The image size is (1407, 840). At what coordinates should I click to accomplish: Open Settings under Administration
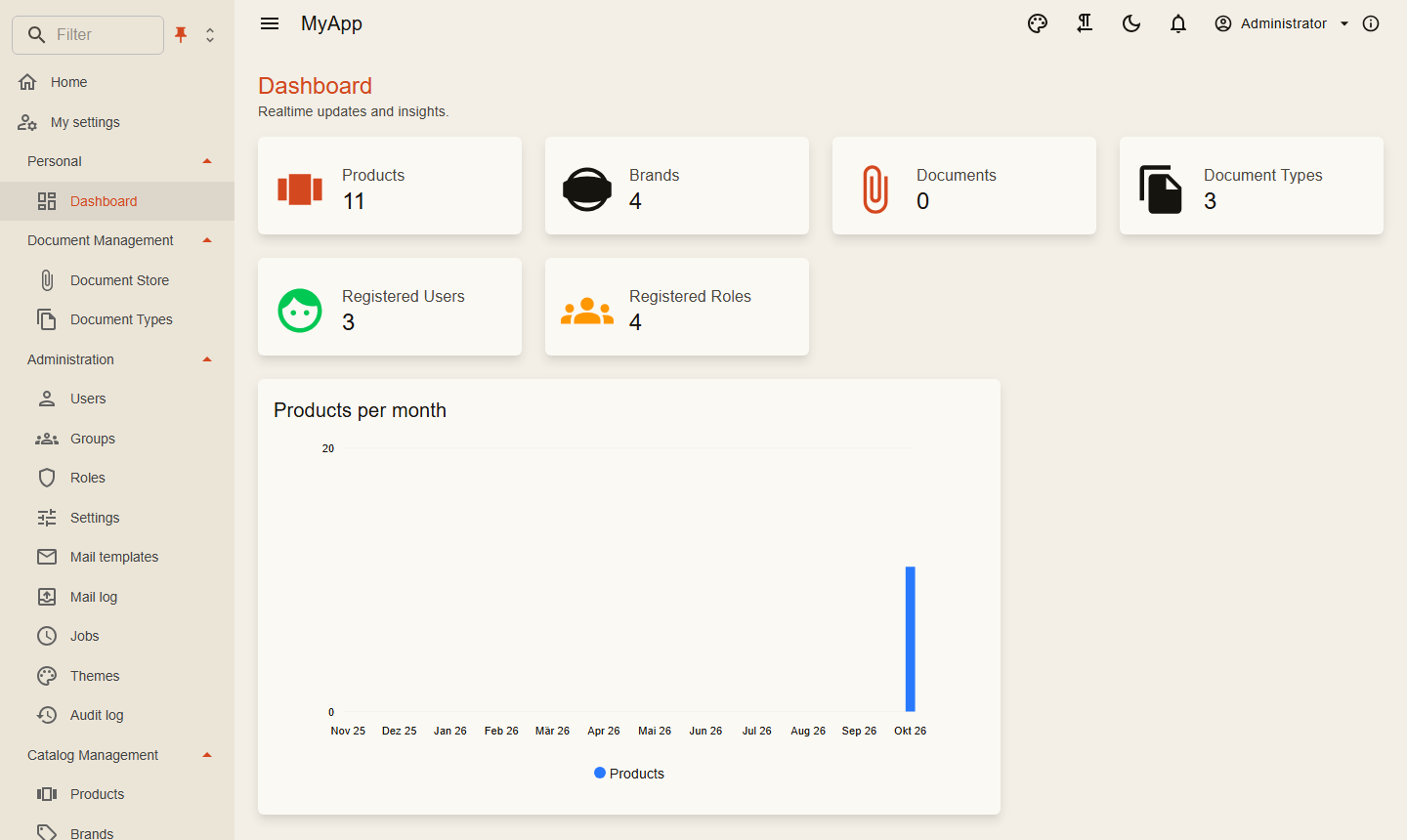click(117, 518)
